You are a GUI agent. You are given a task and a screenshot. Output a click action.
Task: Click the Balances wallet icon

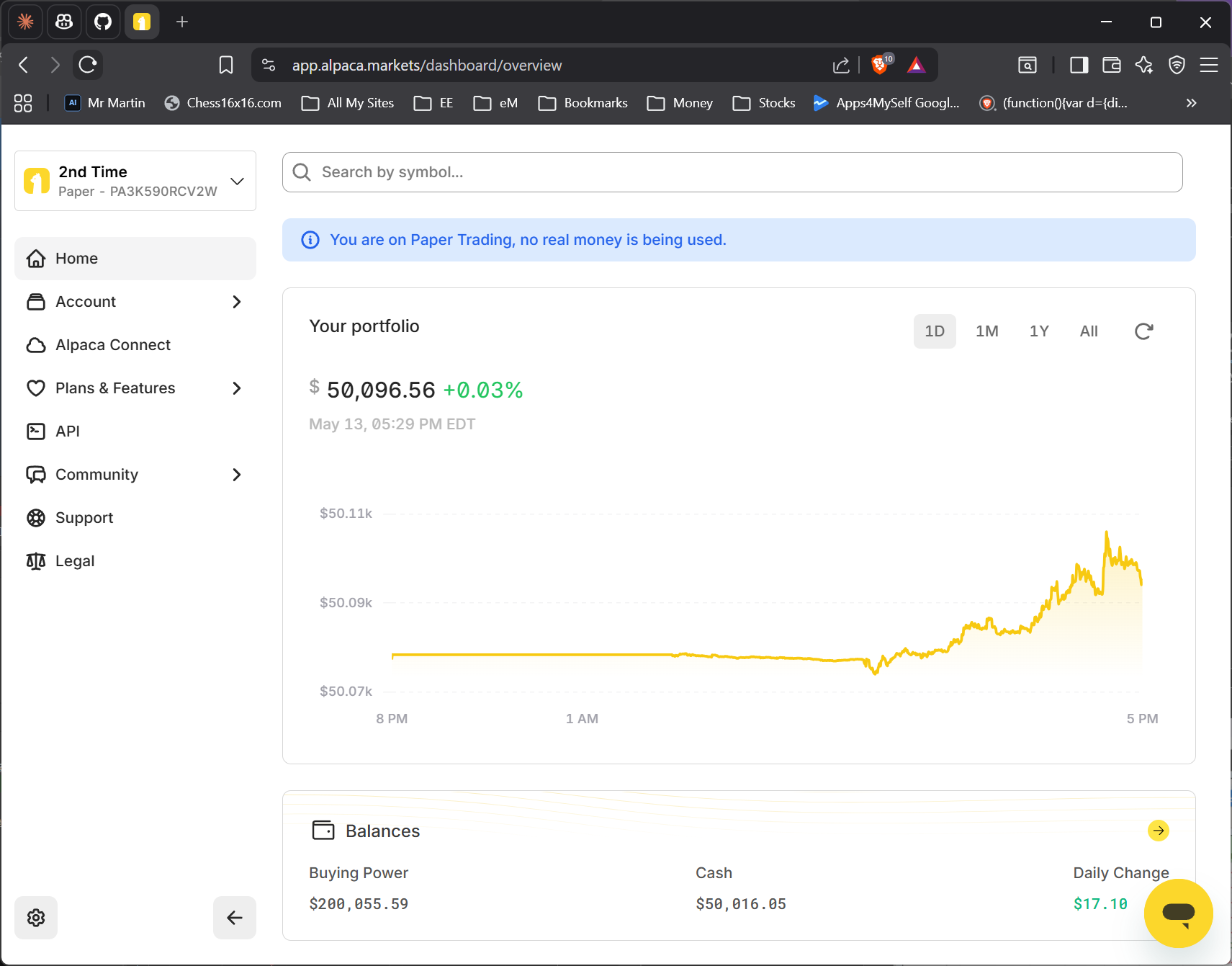coord(323,831)
